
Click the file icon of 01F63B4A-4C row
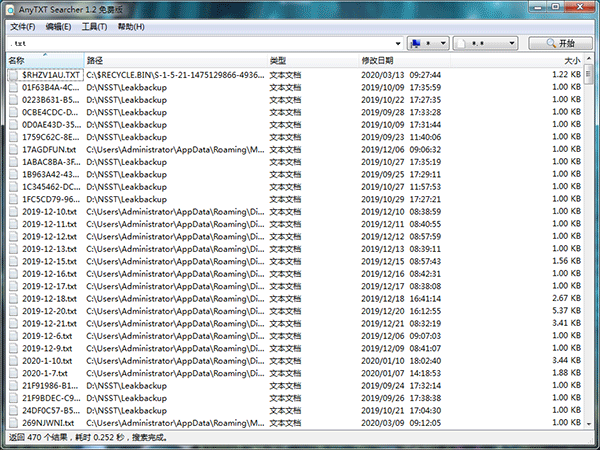[x=13, y=87]
